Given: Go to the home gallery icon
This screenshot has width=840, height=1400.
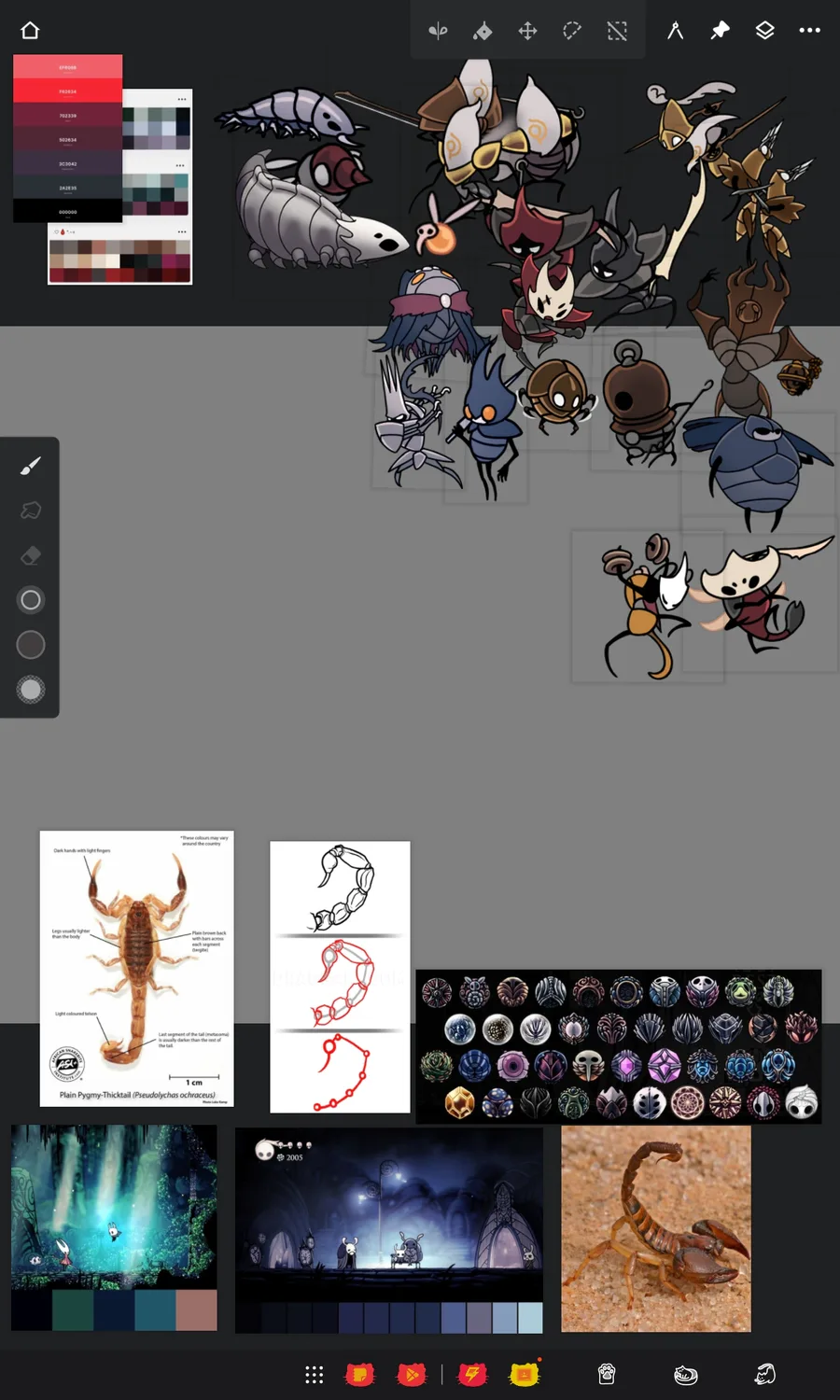Looking at the screenshot, I should pos(30,31).
